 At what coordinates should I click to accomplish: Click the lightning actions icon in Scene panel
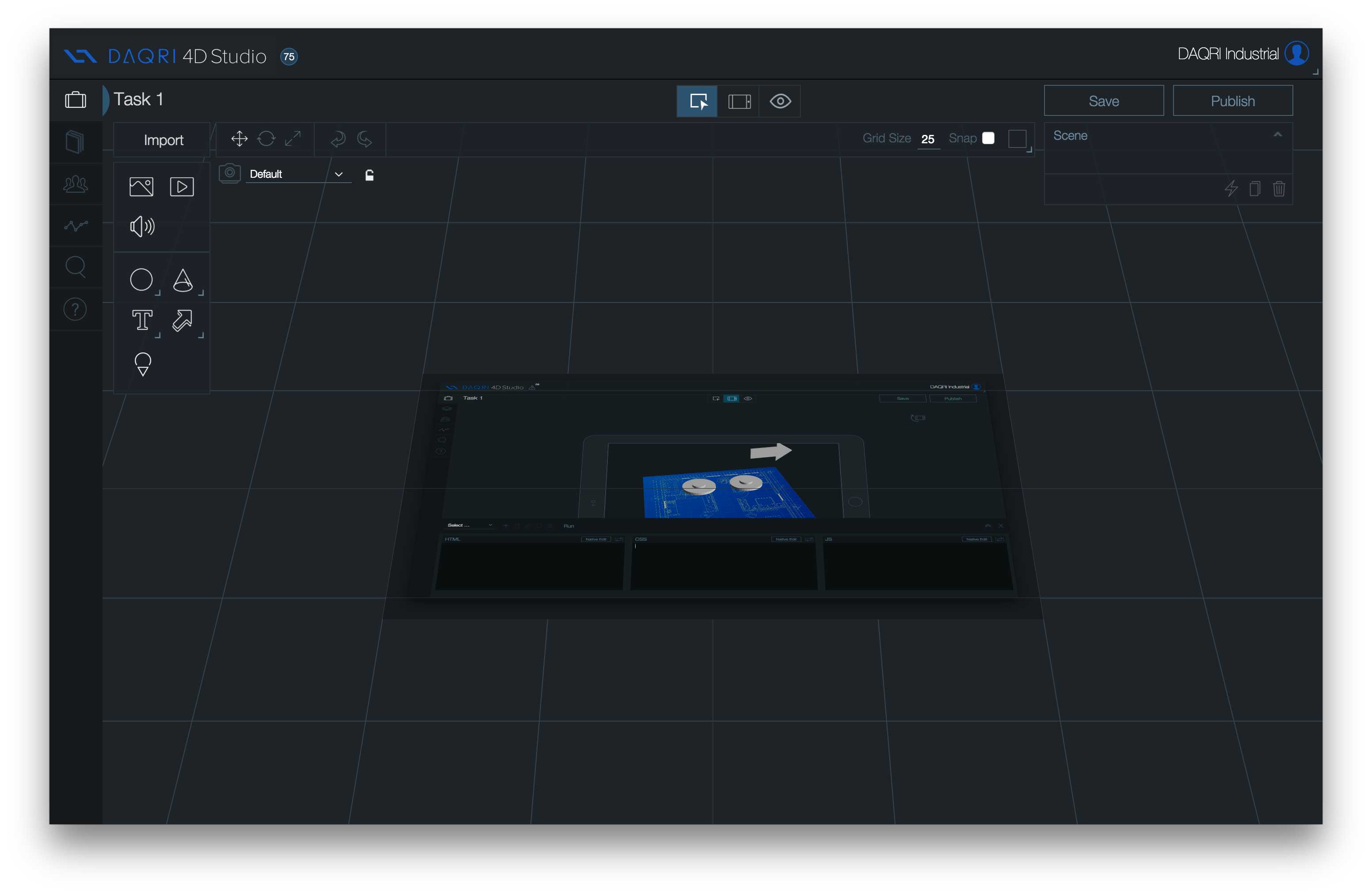pyautogui.click(x=1231, y=188)
